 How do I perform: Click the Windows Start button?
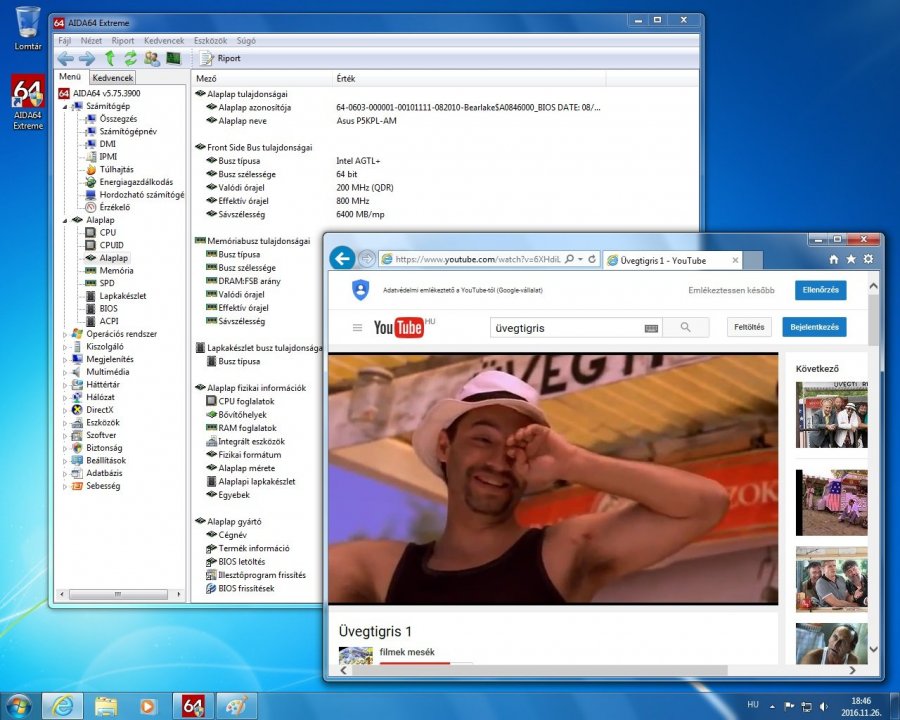18,706
